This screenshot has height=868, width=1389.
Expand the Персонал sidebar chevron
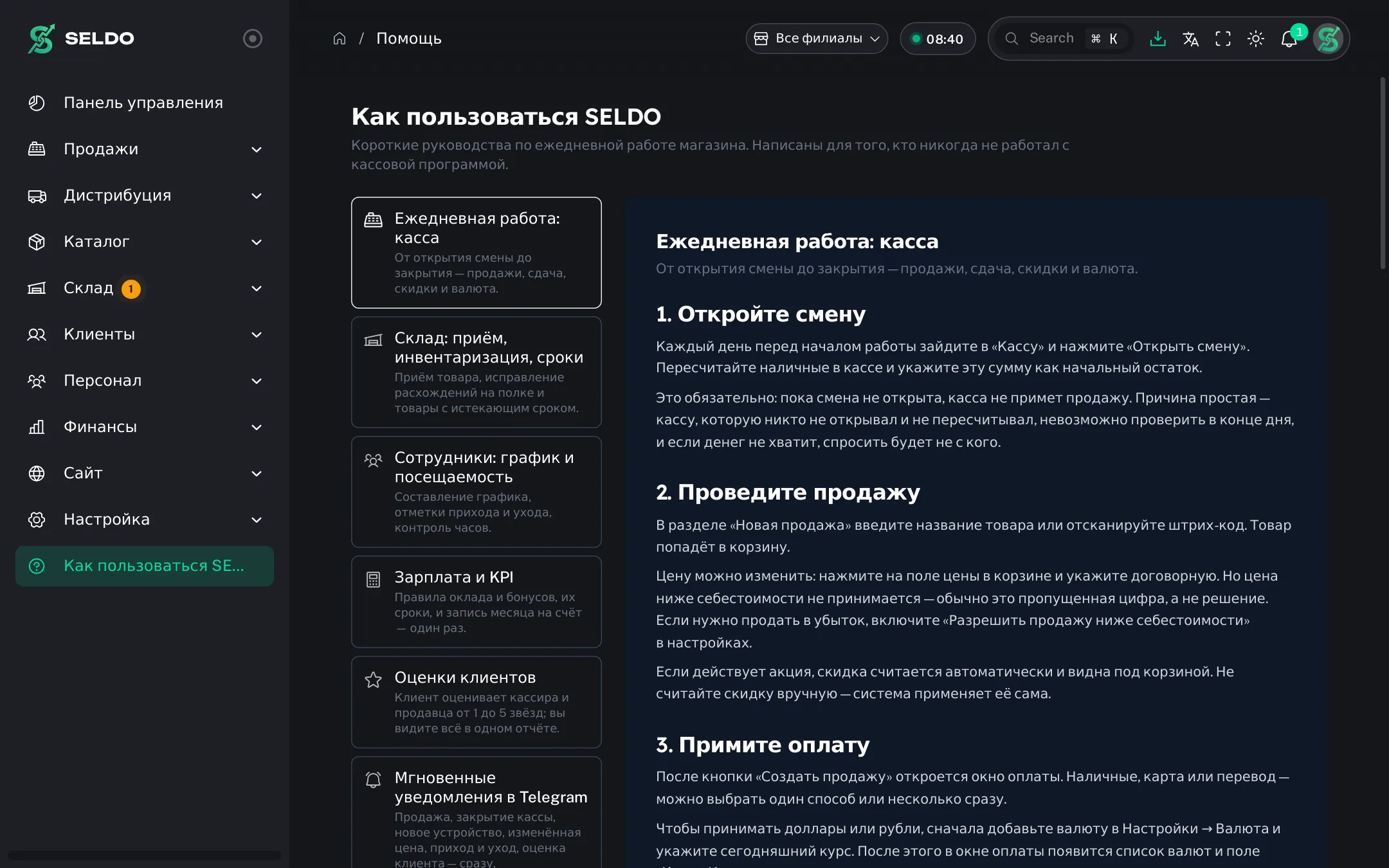257,381
